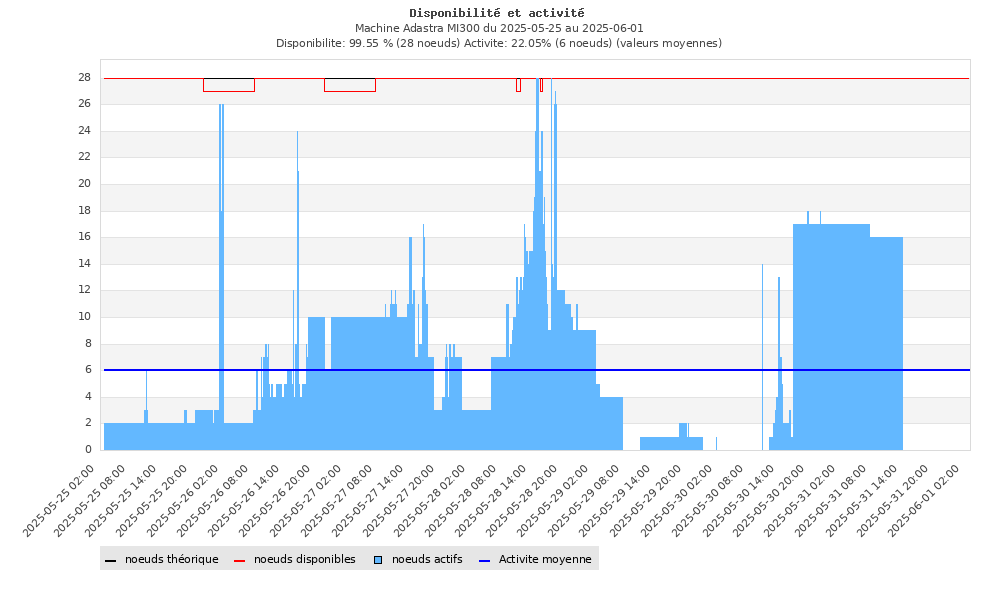This screenshot has height=600, width=1000.
Task: Click x-axis label "2025-05-26 20:00"
Action: tap(275, 501)
